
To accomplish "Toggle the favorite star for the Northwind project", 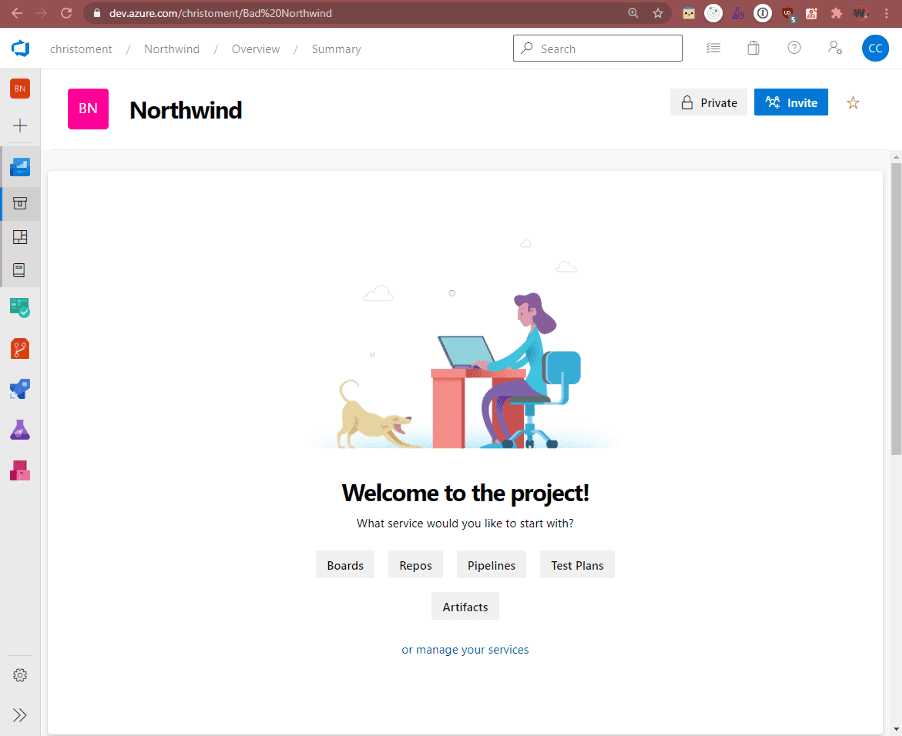I will (853, 103).
